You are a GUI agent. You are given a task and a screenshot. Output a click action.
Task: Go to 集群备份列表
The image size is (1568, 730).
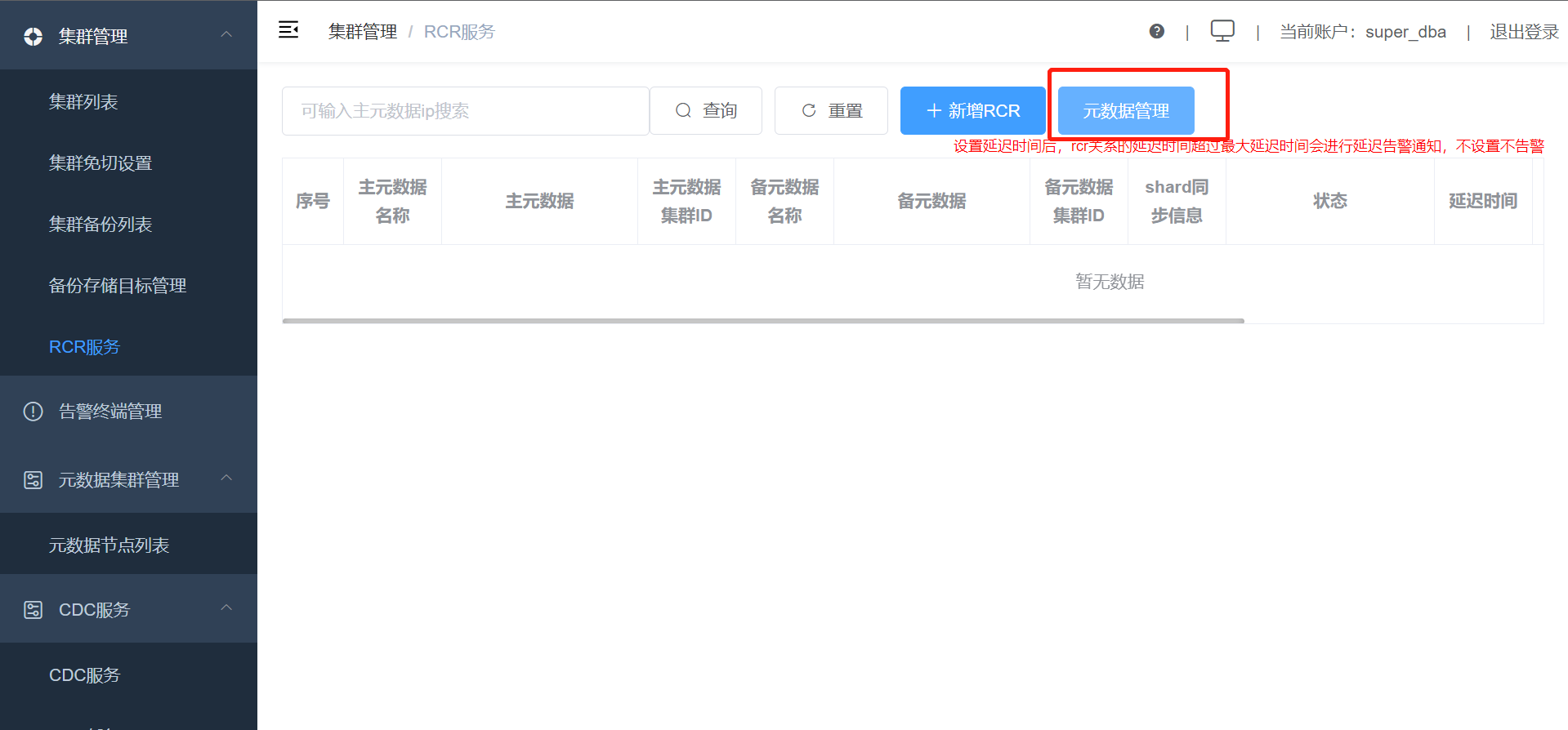(x=101, y=225)
